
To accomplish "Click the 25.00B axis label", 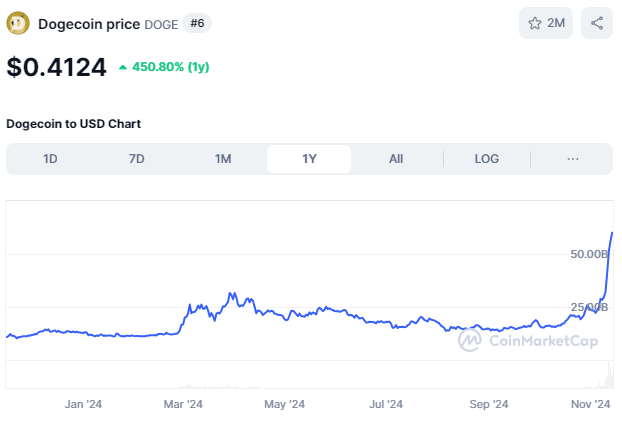I will (589, 307).
